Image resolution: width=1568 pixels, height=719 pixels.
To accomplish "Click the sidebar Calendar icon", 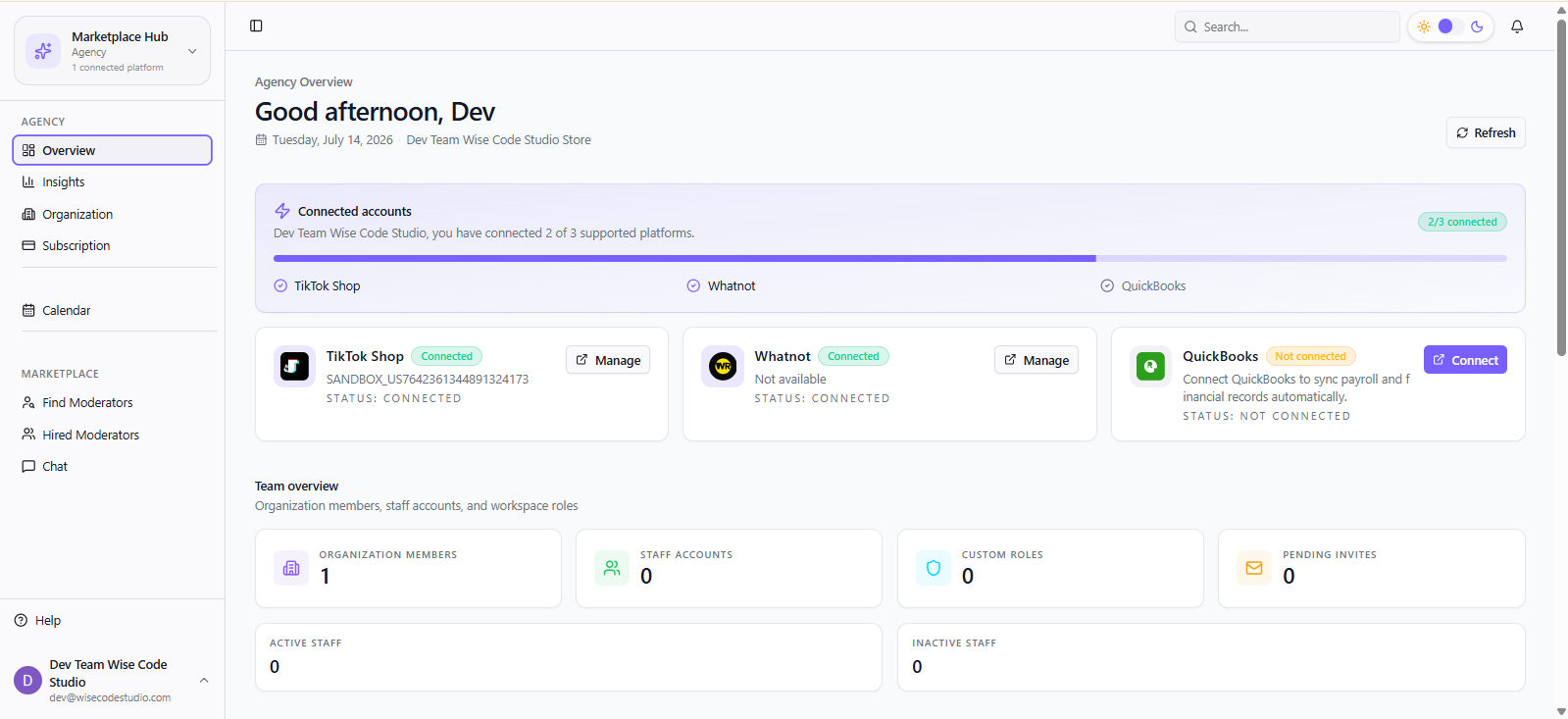I will coord(28,310).
